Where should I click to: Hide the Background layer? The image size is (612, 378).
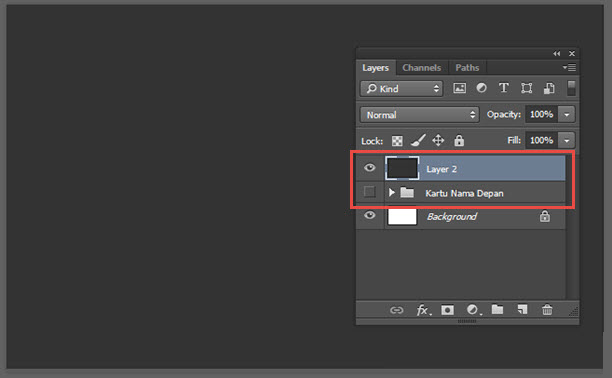[x=370, y=215]
